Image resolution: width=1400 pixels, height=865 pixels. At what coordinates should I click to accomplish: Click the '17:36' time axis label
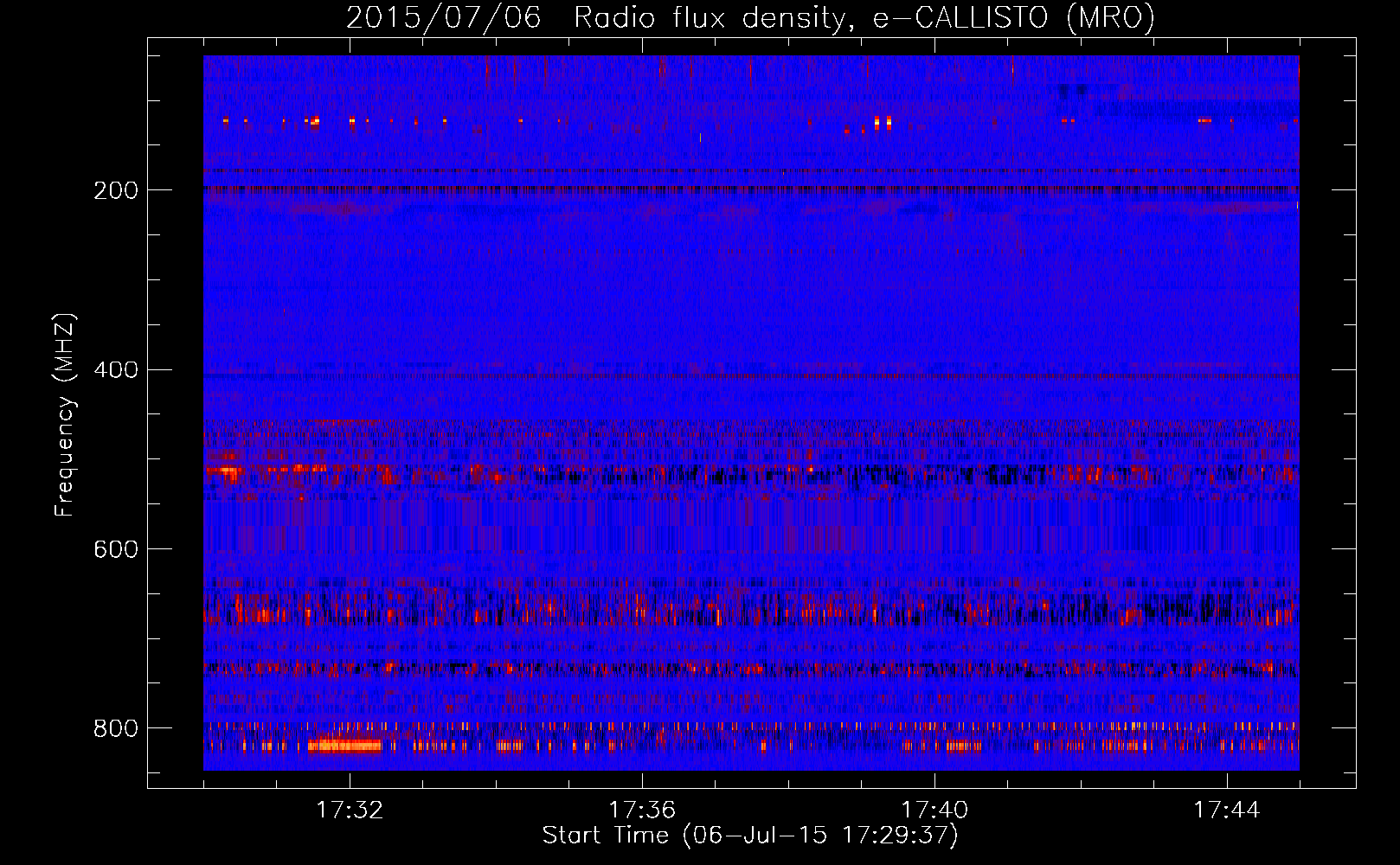[x=642, y=811]
